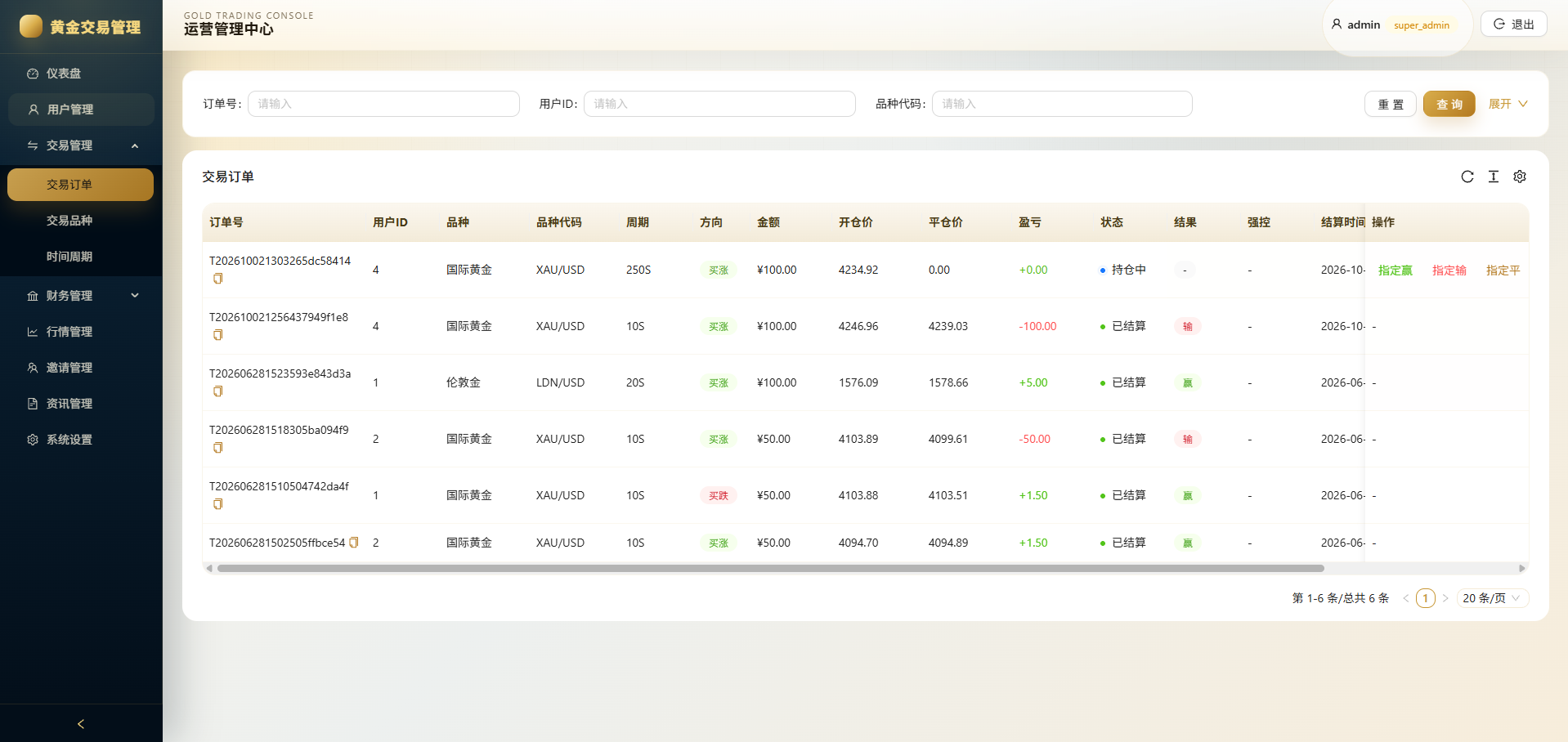Select the active 交易订单 menu item

point(81,185)
